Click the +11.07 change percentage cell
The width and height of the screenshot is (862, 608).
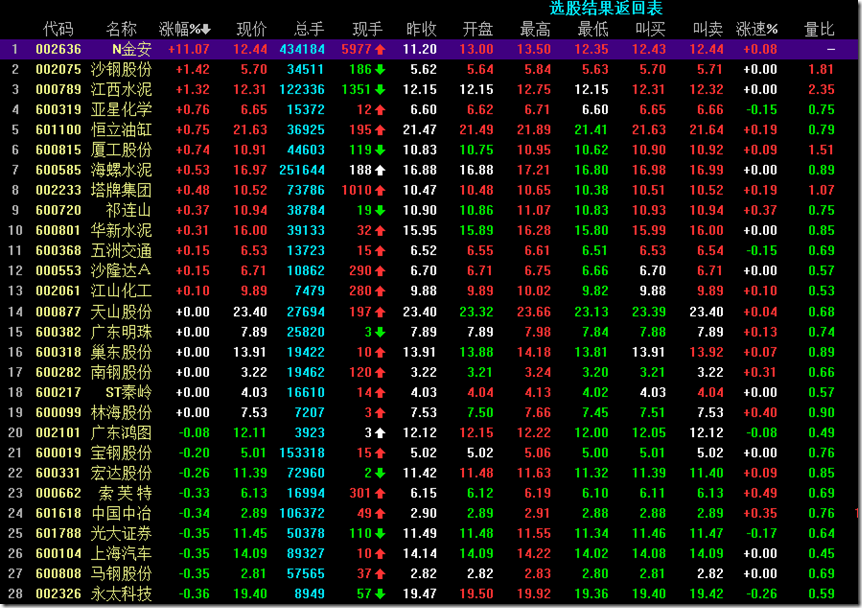(x=189, y=49)
